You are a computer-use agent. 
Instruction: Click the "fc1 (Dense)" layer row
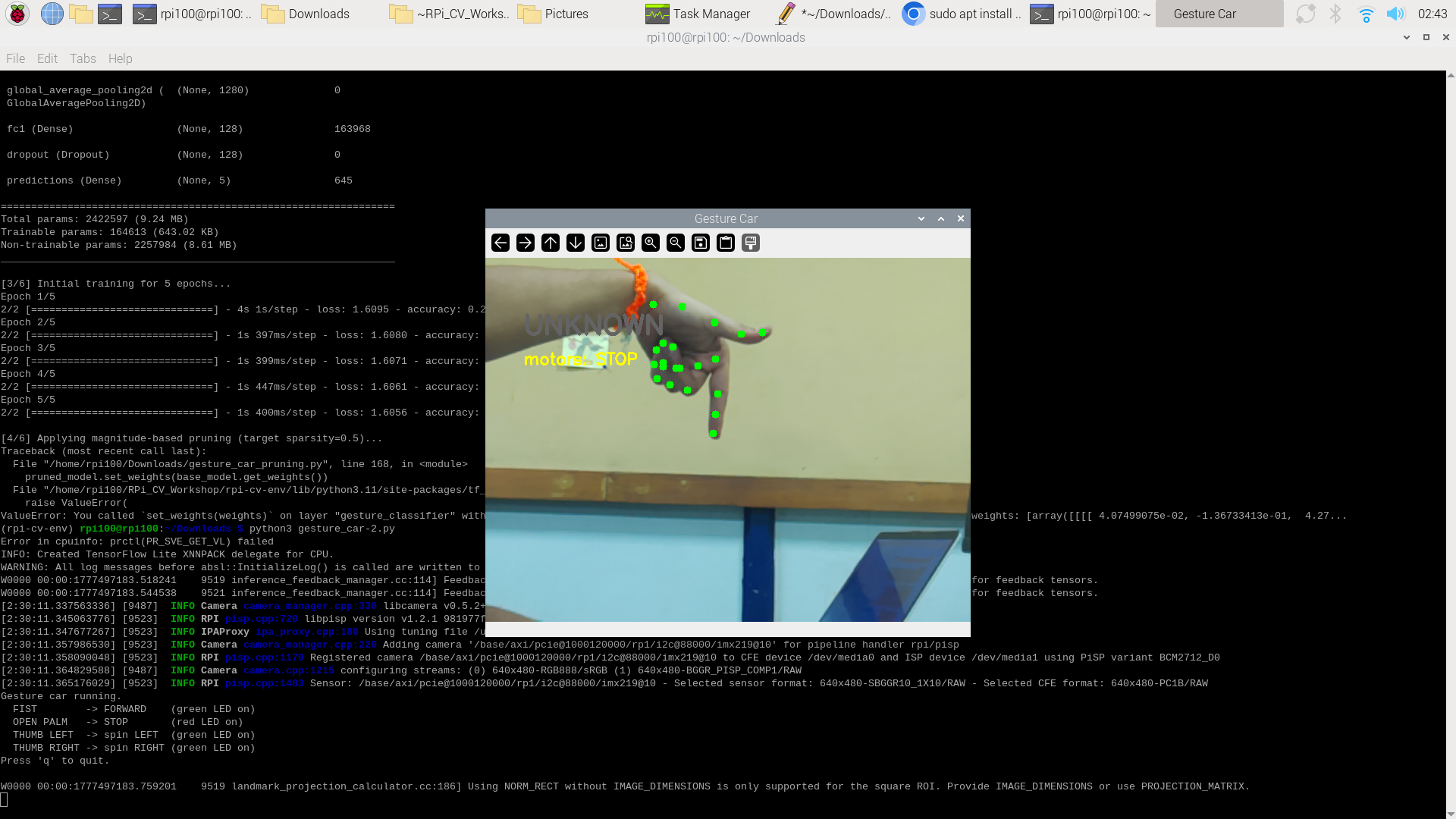point(189,129)
